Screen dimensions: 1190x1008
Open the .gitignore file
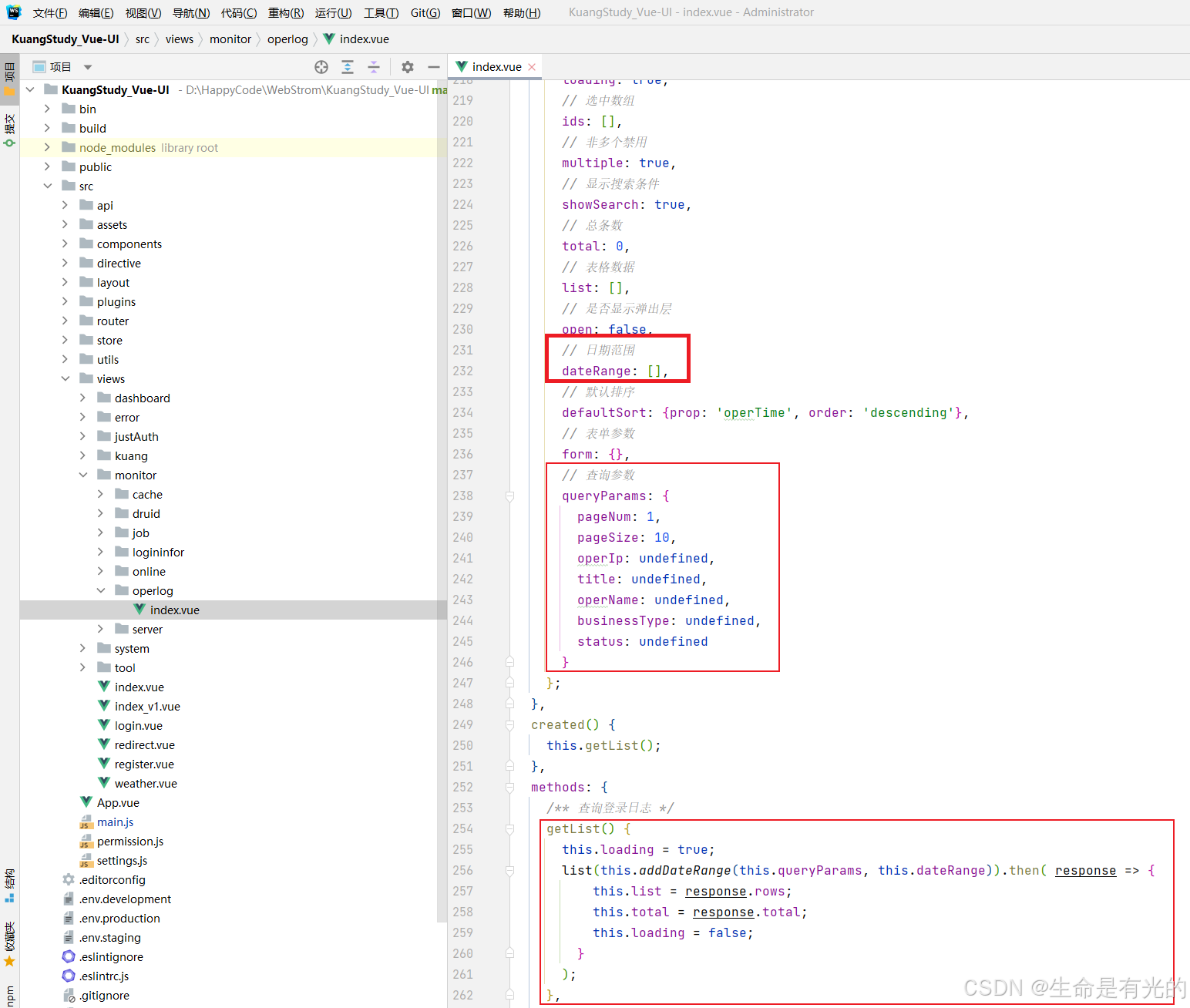click(x=96, y=996)
